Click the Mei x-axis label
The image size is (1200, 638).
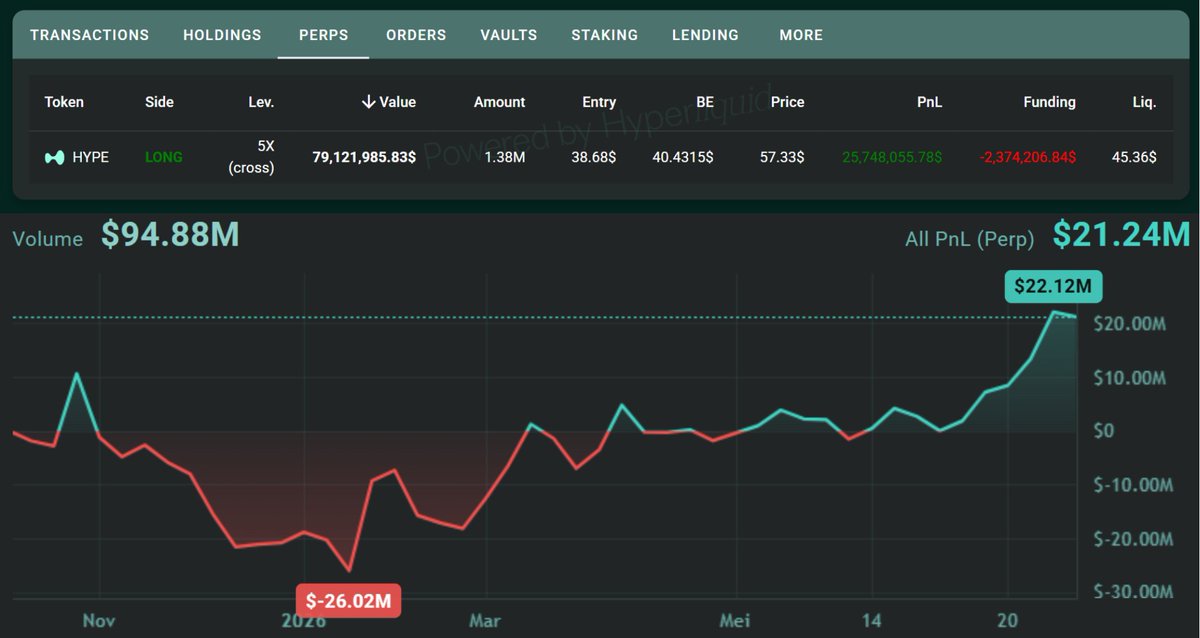735,620
